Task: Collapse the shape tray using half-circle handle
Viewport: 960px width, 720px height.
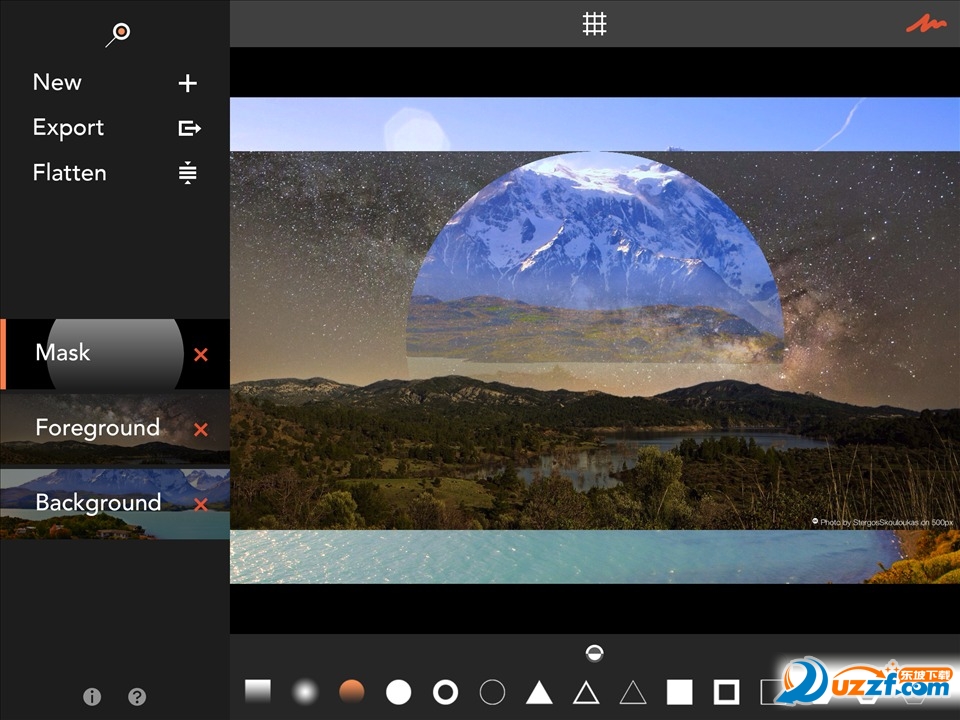Action: tap(595, 653)
